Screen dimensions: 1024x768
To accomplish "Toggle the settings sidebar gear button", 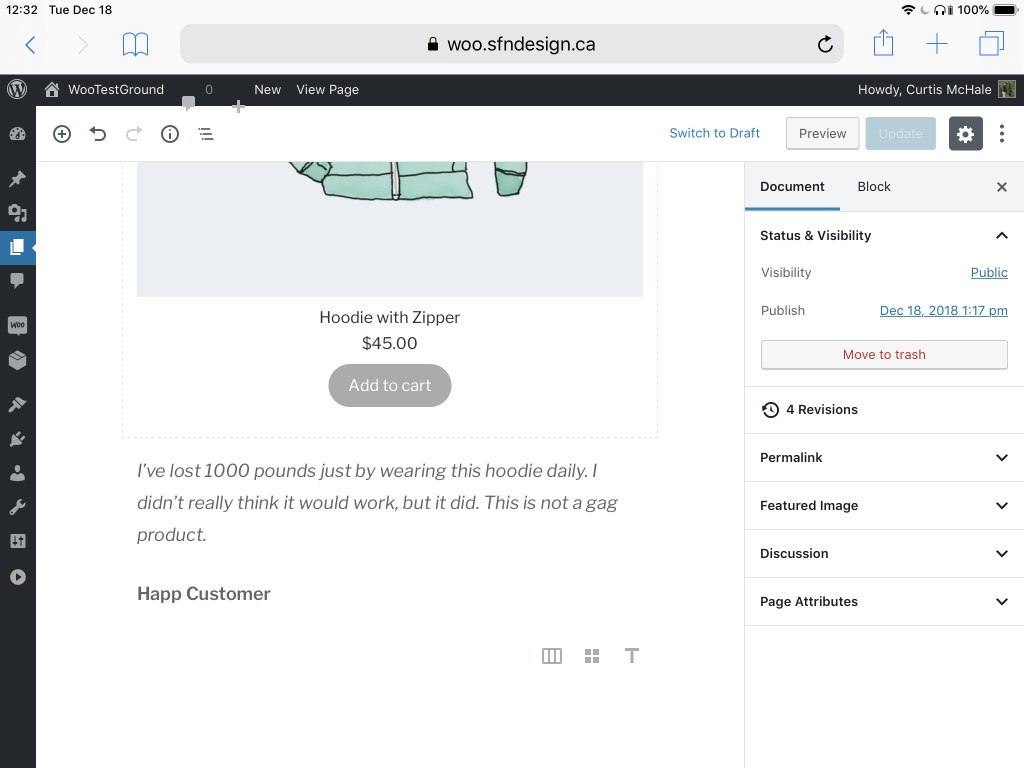I will [x=964, y=133].
